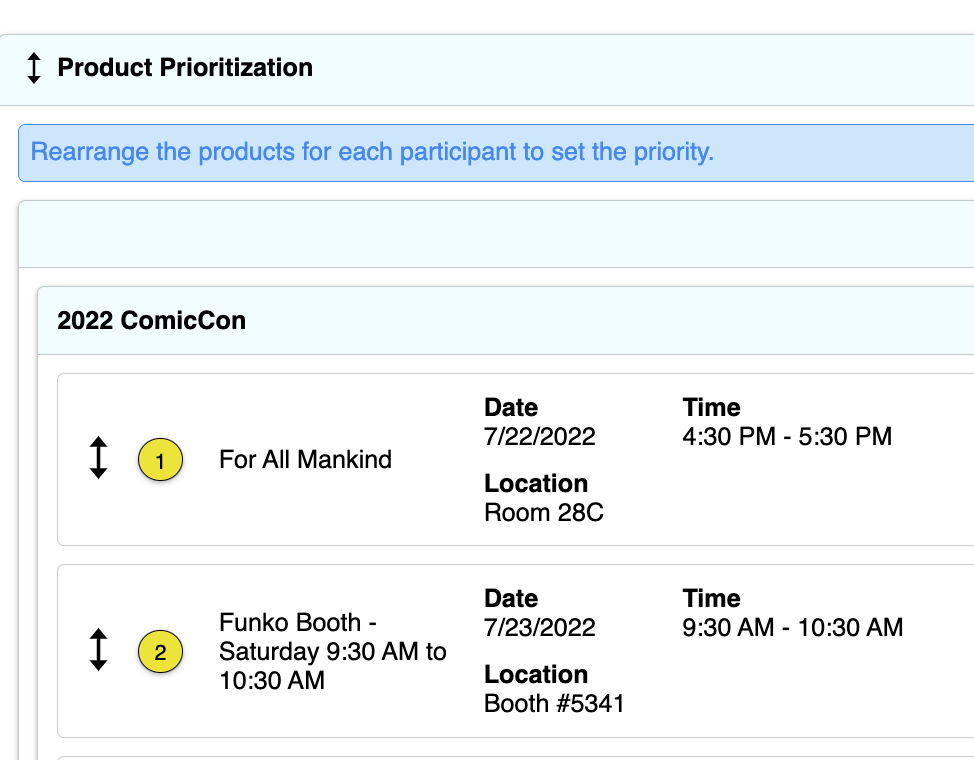Click the blue rearrange products info banner
Image resolution: width=974 pixels, height=760 pixels.
pos(496,153)
